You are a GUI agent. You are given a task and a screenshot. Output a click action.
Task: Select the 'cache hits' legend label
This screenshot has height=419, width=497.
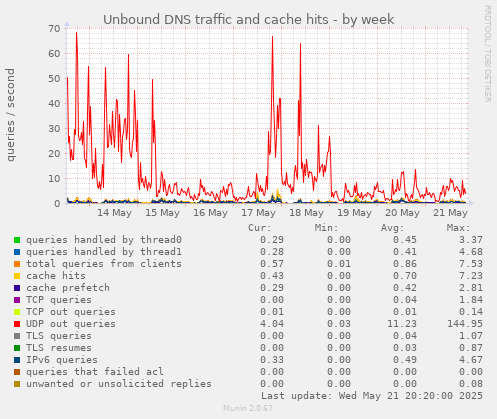coord(56,276)
